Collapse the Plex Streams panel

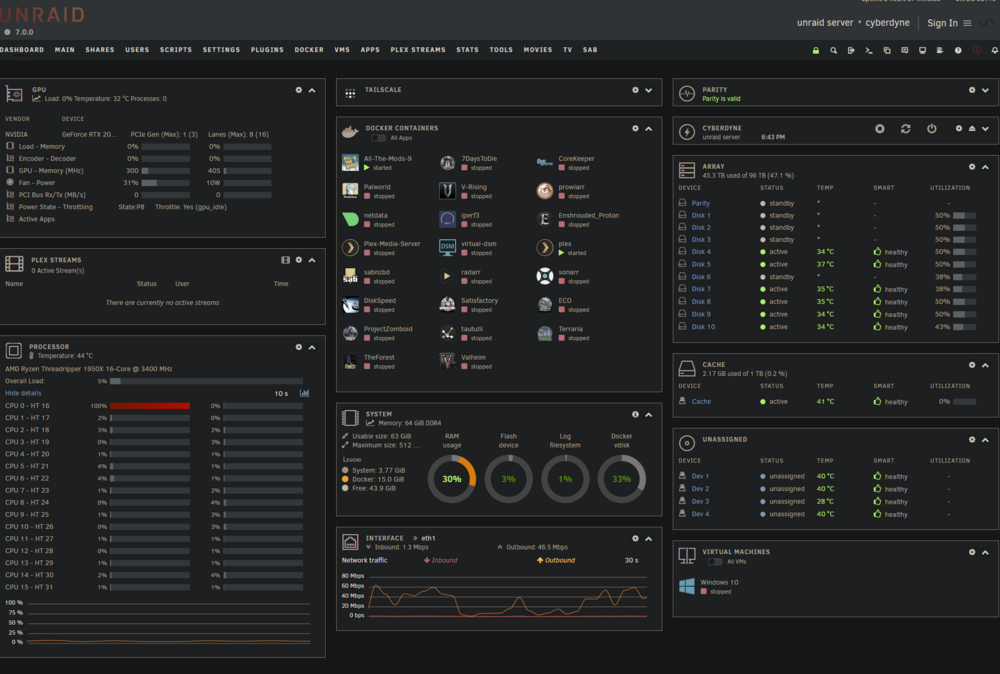point(312,260)
